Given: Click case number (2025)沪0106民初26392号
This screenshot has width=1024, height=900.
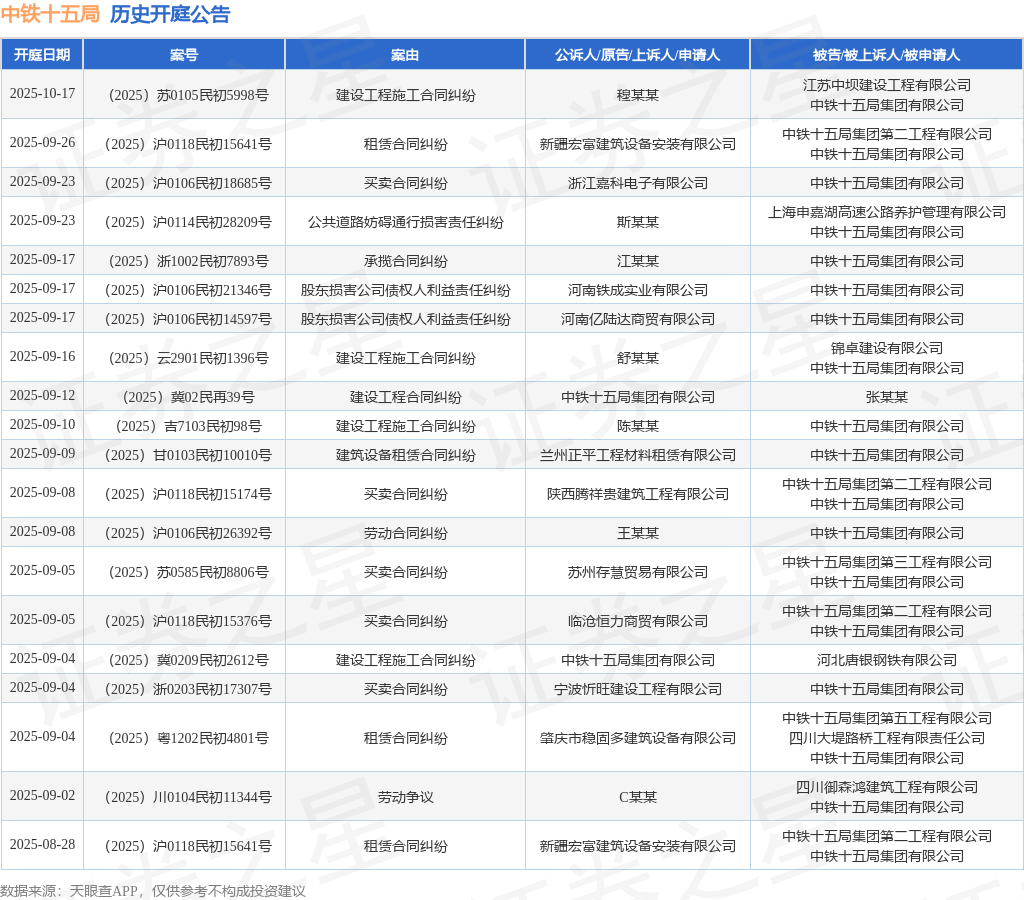Looking at the screenshot, I should pyautogui.click(x=188, y=534).
